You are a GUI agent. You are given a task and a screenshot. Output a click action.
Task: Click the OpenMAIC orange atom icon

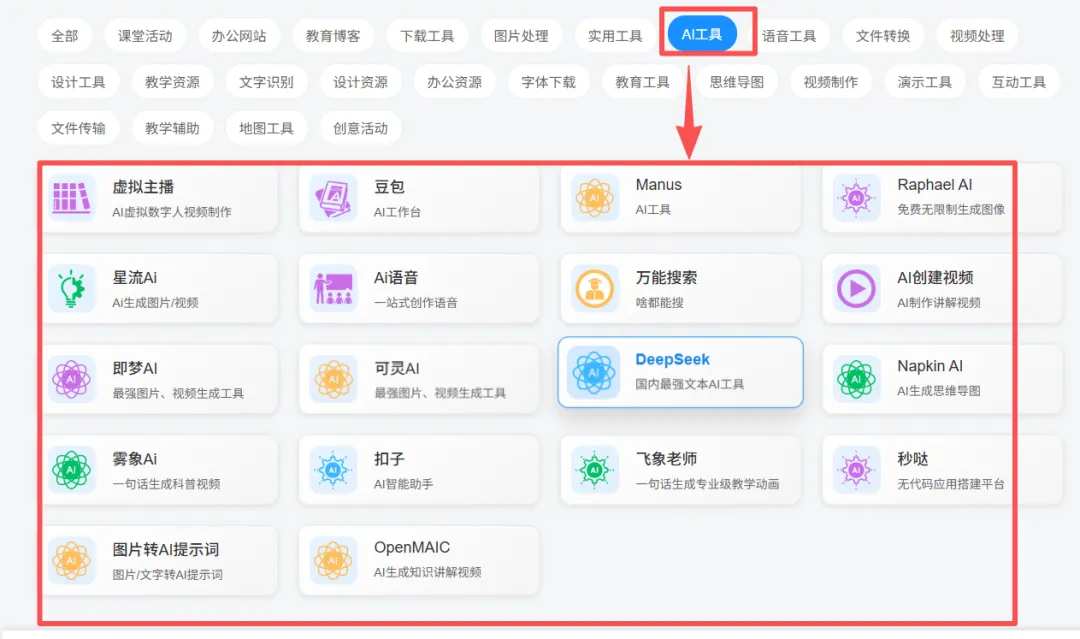coord(333,561)
